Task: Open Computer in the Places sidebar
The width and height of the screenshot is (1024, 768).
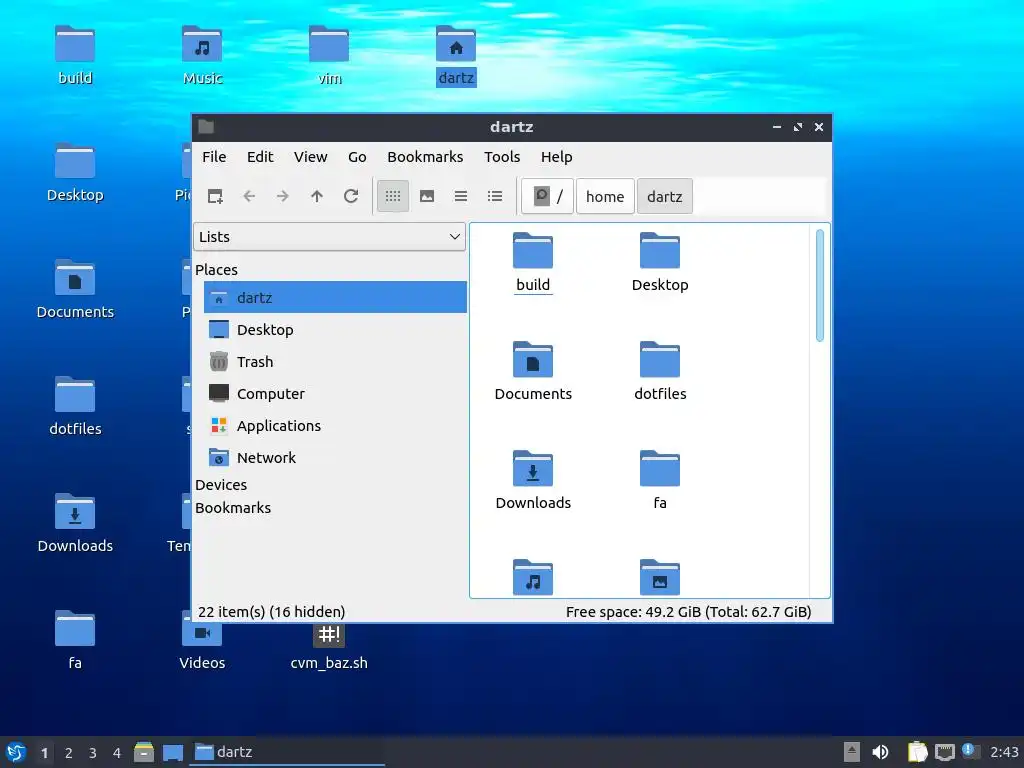Action: [x=335, y=393]
